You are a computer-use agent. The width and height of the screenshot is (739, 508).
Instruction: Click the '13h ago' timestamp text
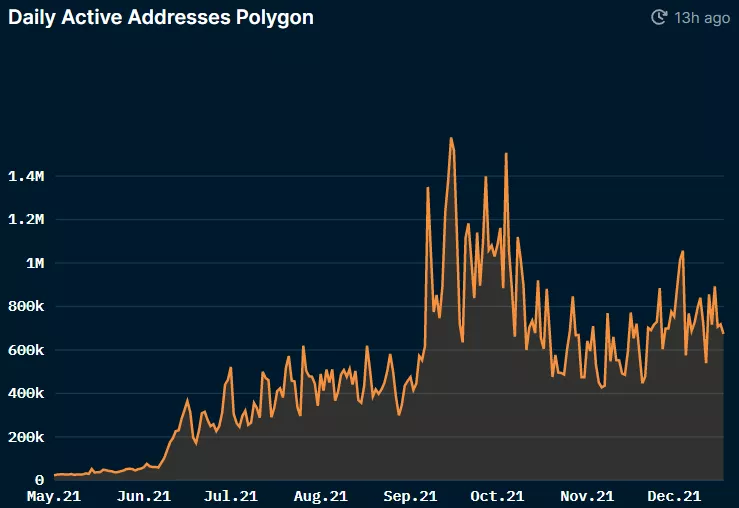pos(702,18)
